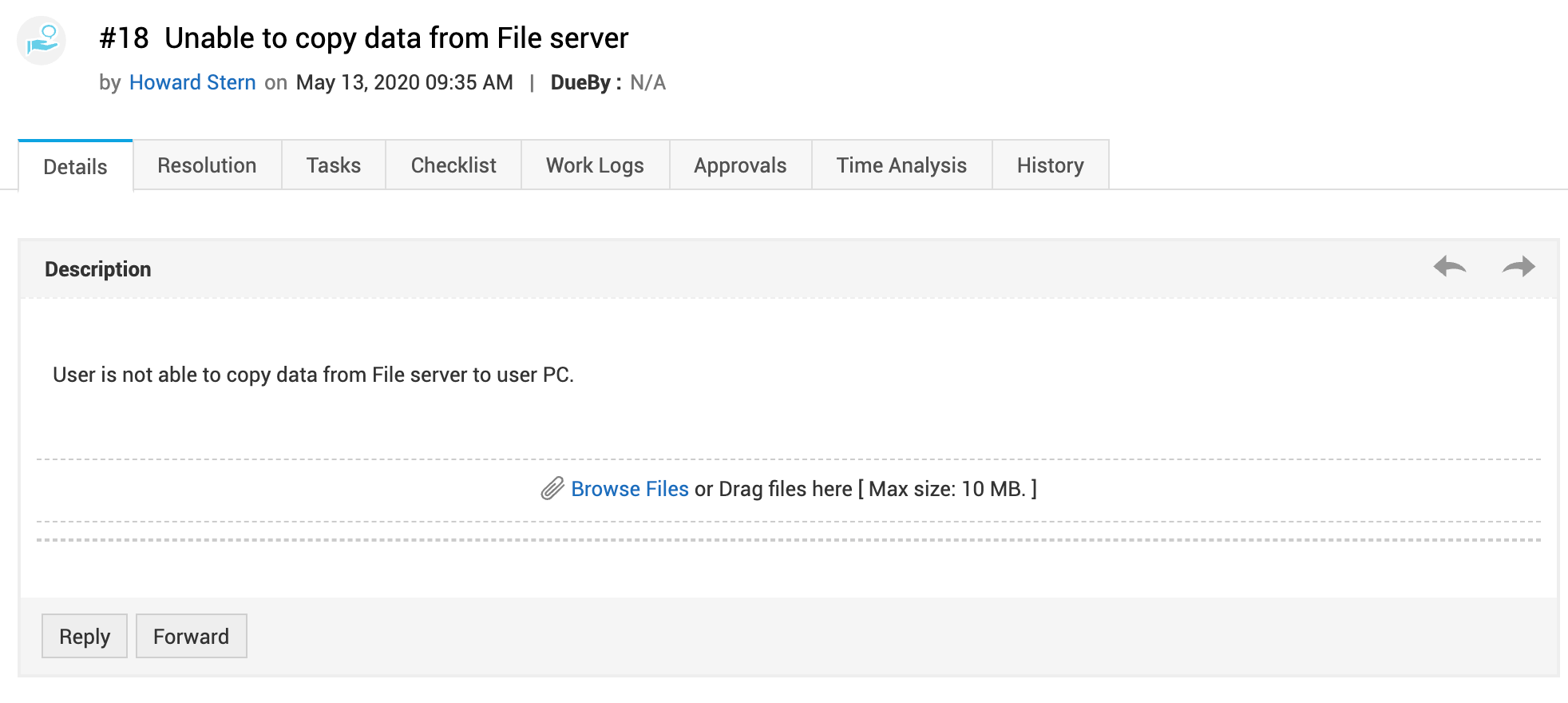Image resolution: width=1568 pixels, height=703 pixels.
Task: View the Approvals tab
Action: coord(740,165)
